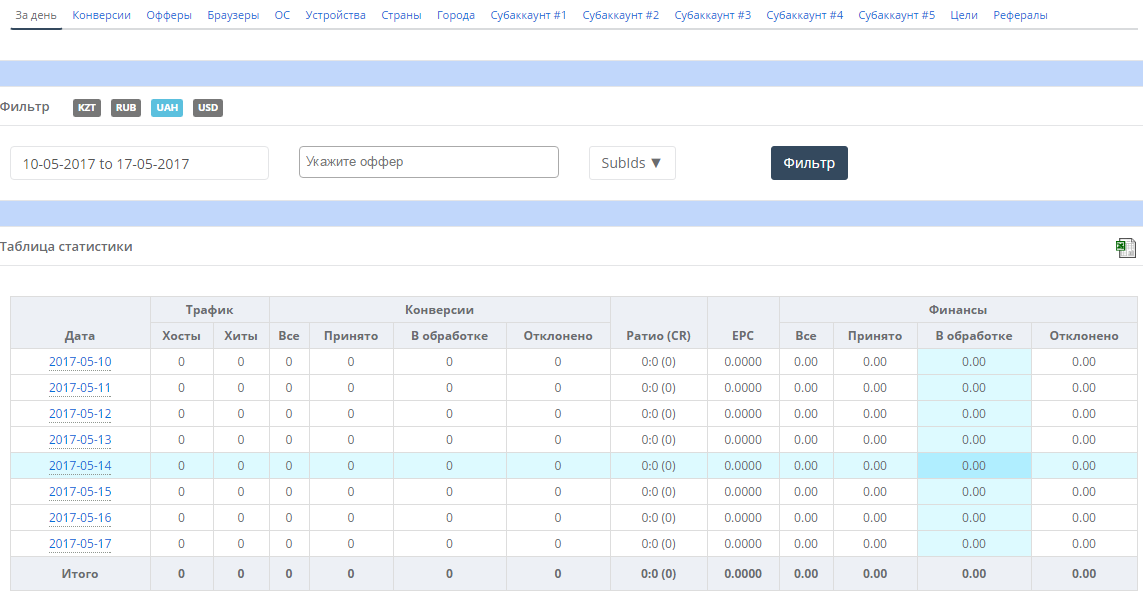Click the EPC value in the Итого row
This screenshot has width=1143, height=592.
(x=744, y=574)
